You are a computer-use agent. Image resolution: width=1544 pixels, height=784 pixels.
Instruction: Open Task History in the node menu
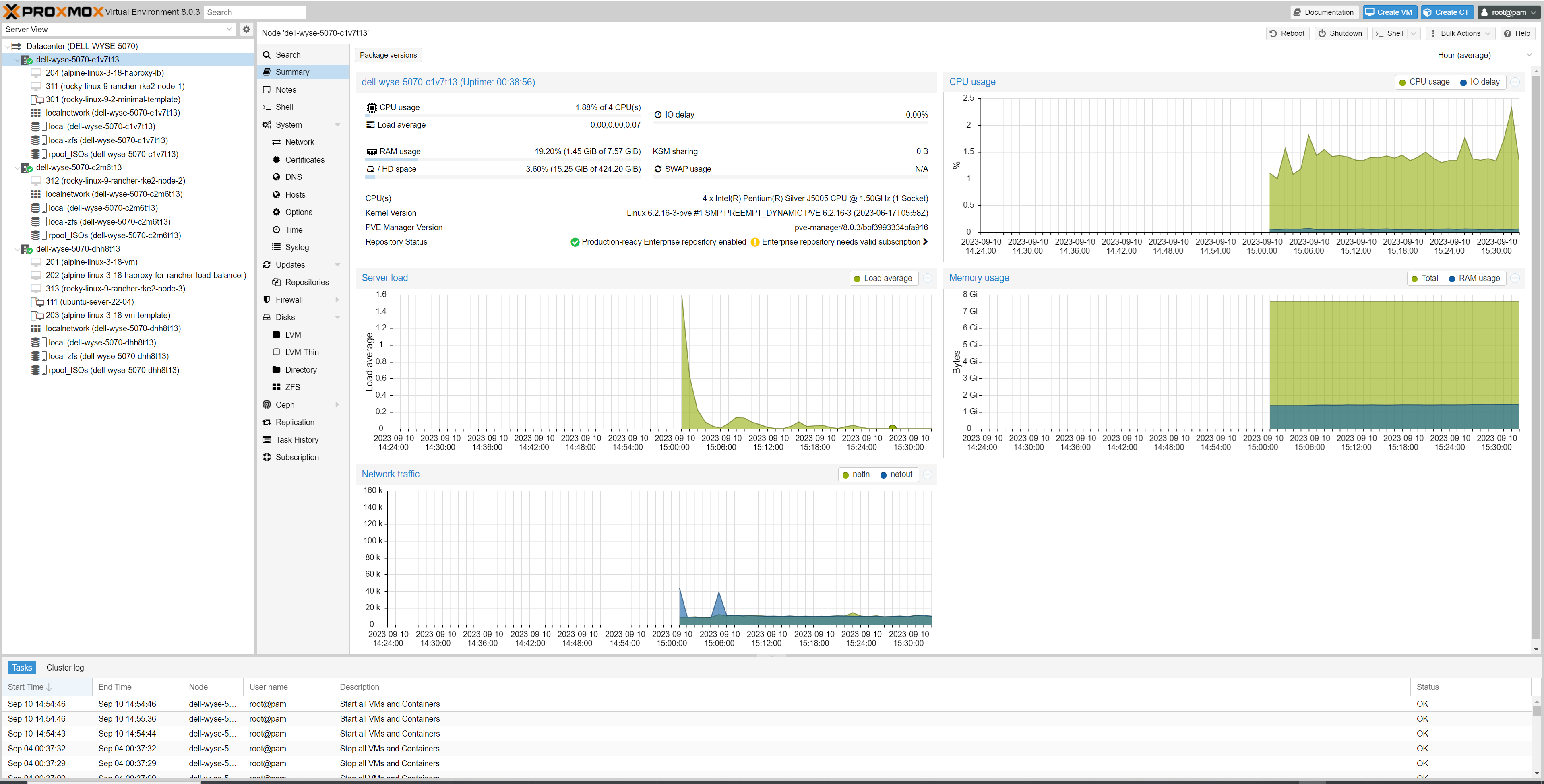point(297,440)
